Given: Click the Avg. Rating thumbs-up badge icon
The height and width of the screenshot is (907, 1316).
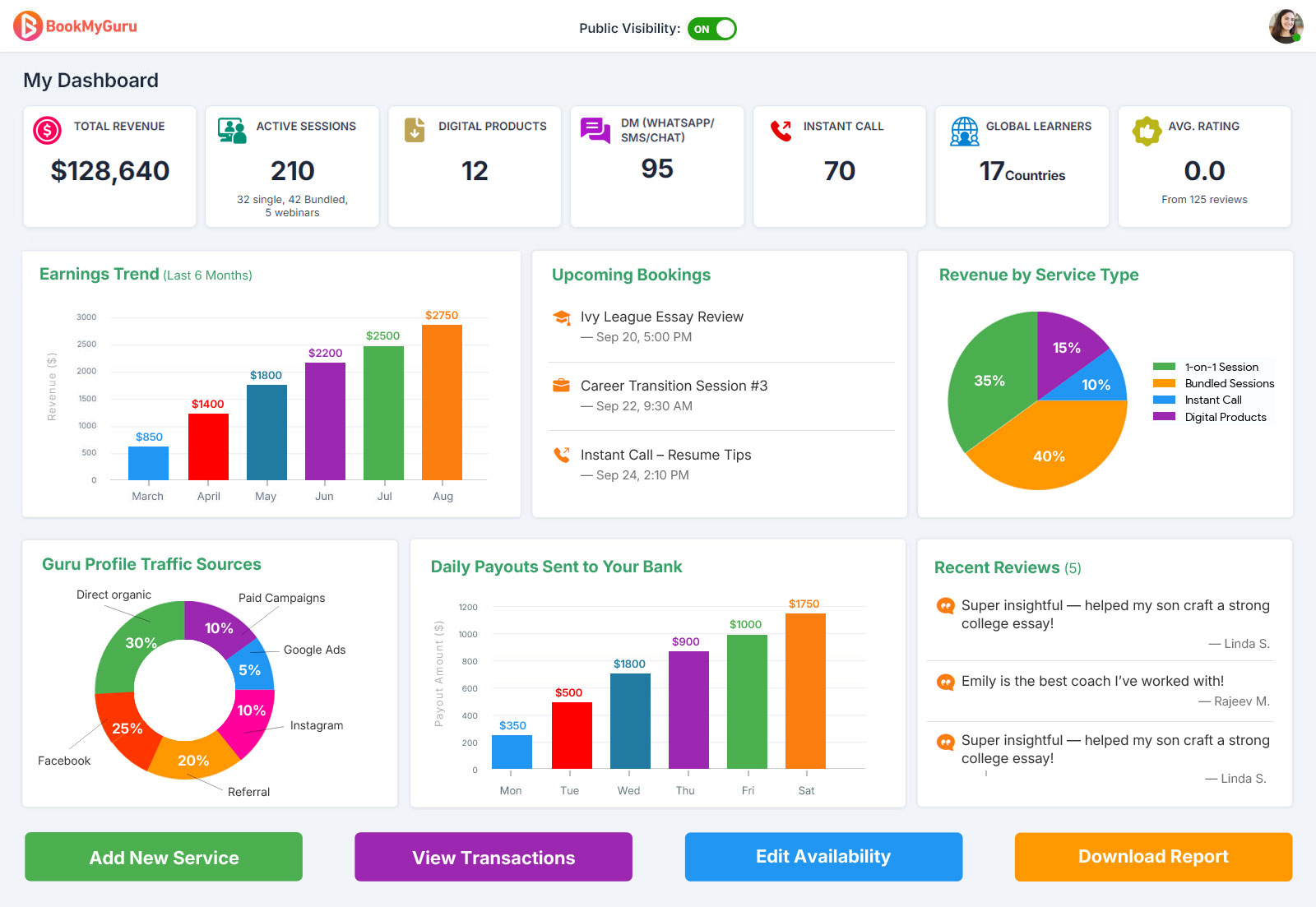Looking at the screenshot, I should tap(1147, 130).
